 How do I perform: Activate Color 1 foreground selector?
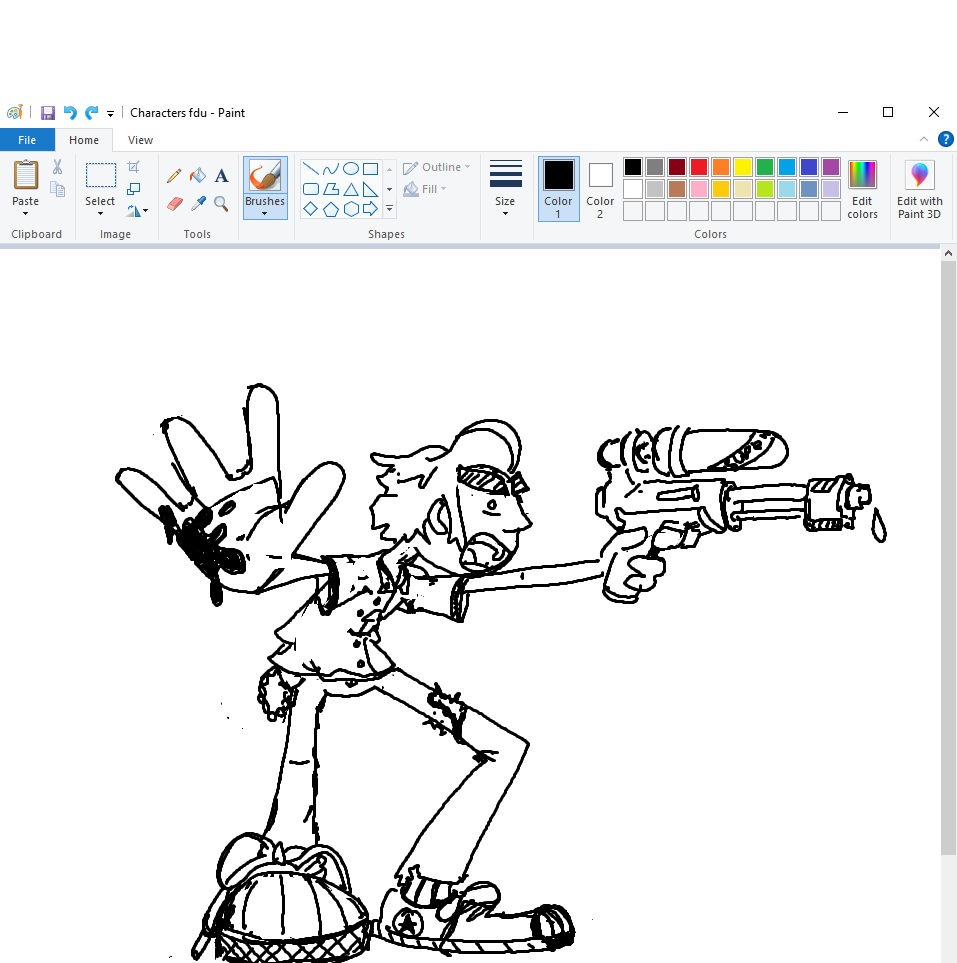pyautogui.click(x=558, y=189)
